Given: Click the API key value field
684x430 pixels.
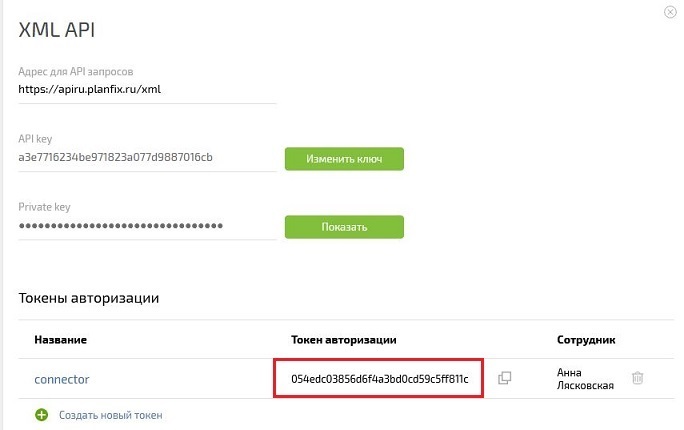Looking at the screenshot, I should (x=147, y=157).
